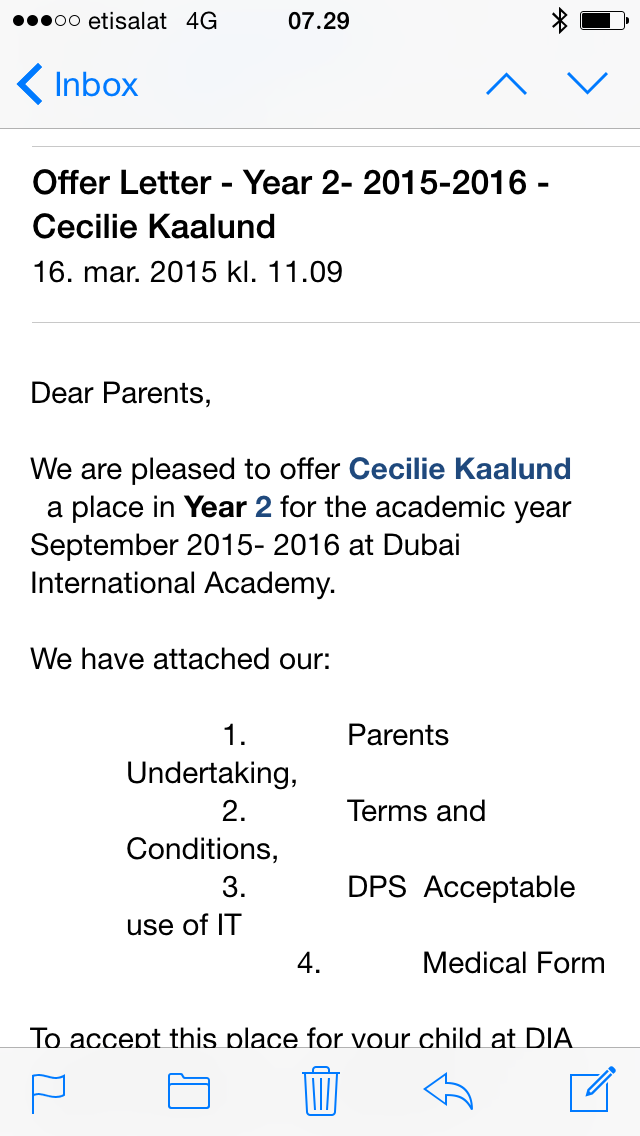The height and width of the screenshot is (1136, 640).
Task: Show previous message with up arrow
Action: 506,85
